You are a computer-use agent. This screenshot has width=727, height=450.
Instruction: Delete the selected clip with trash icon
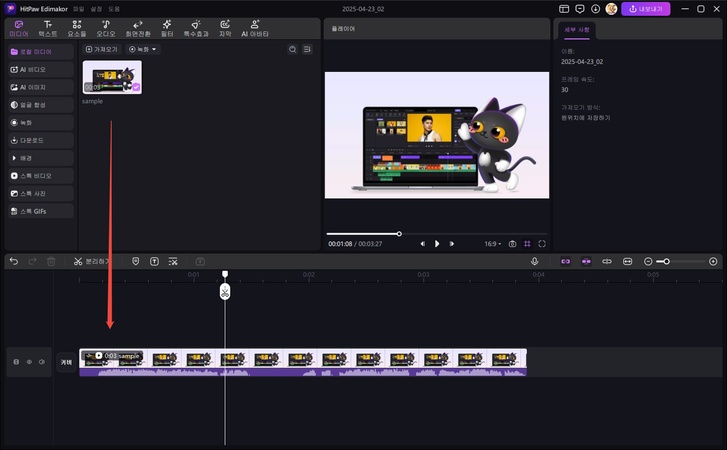click(51, 261)
